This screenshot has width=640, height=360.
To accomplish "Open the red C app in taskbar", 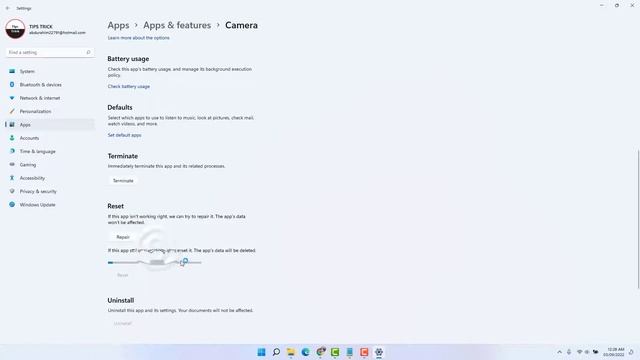I will click(364, 352).
